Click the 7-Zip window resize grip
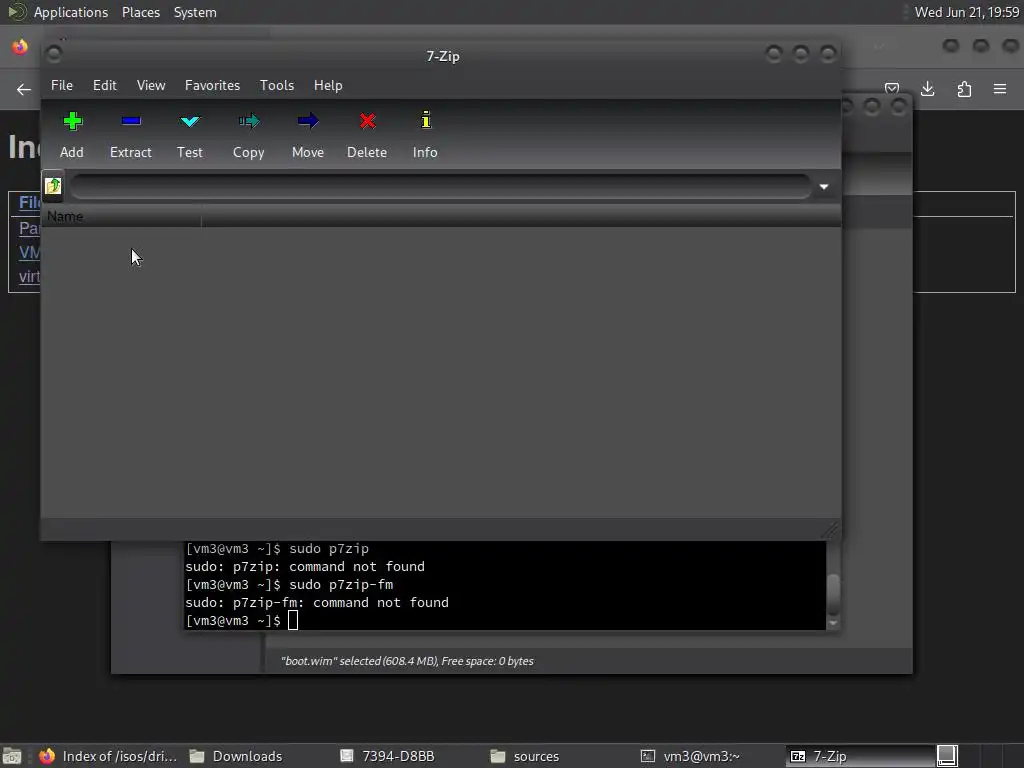Screen dimensions: 1024x768 coord(830,530)
